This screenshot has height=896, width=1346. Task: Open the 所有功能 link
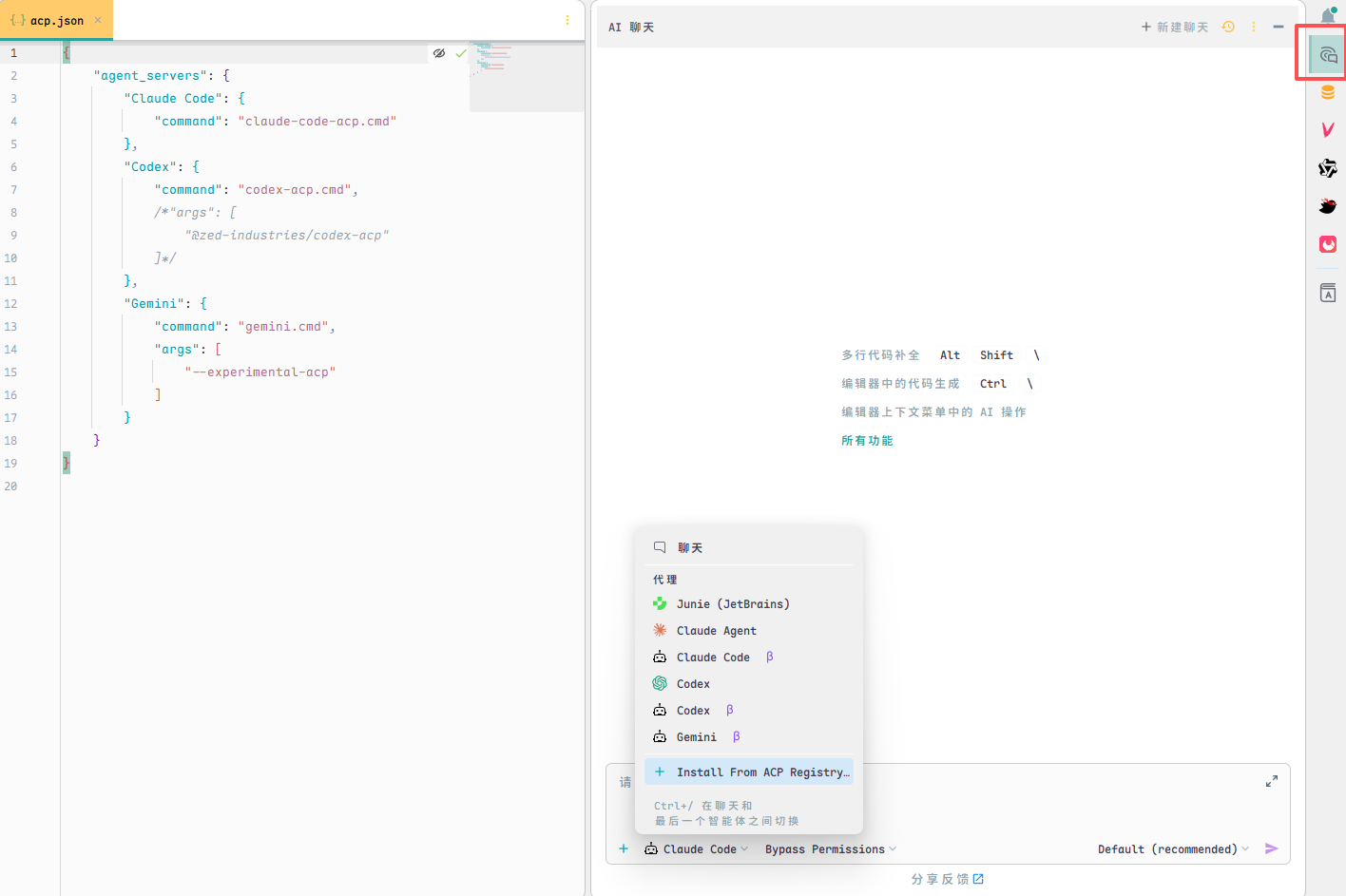point(867,441)
